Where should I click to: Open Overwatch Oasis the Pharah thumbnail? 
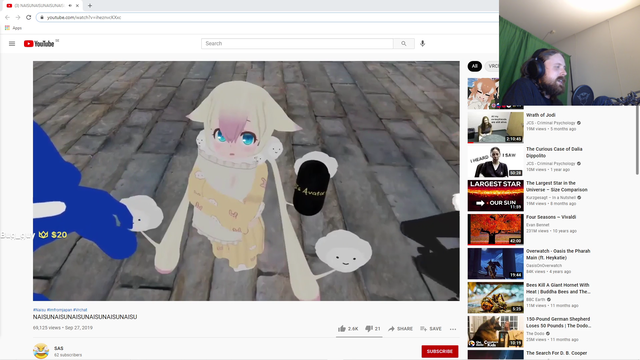(496, 263)
